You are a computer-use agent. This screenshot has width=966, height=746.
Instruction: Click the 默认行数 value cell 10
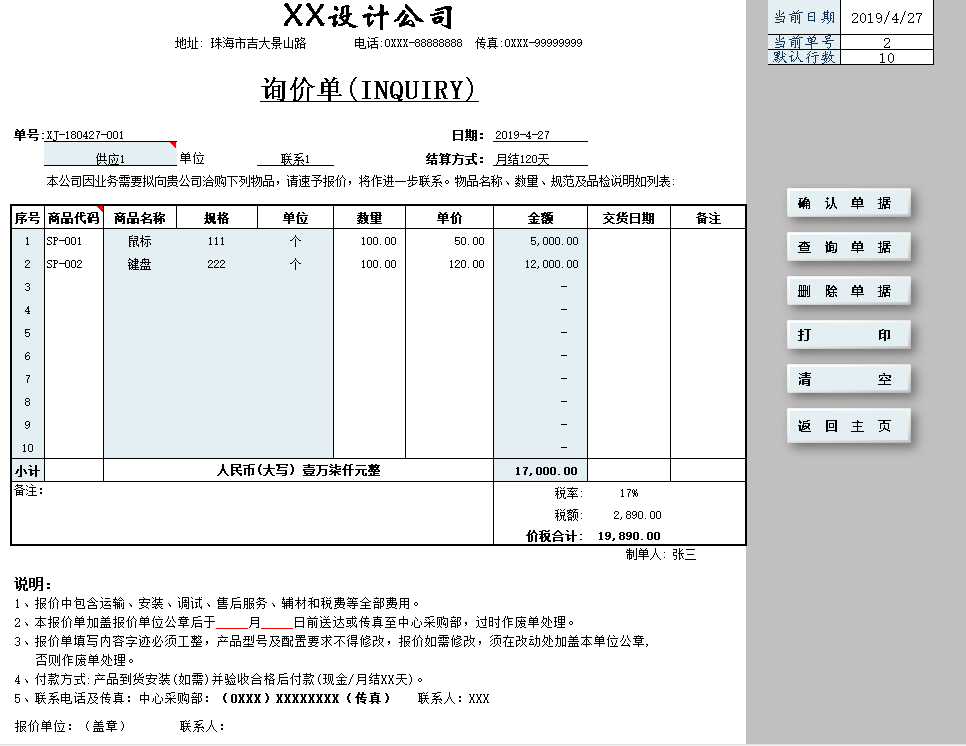(887, 58)
